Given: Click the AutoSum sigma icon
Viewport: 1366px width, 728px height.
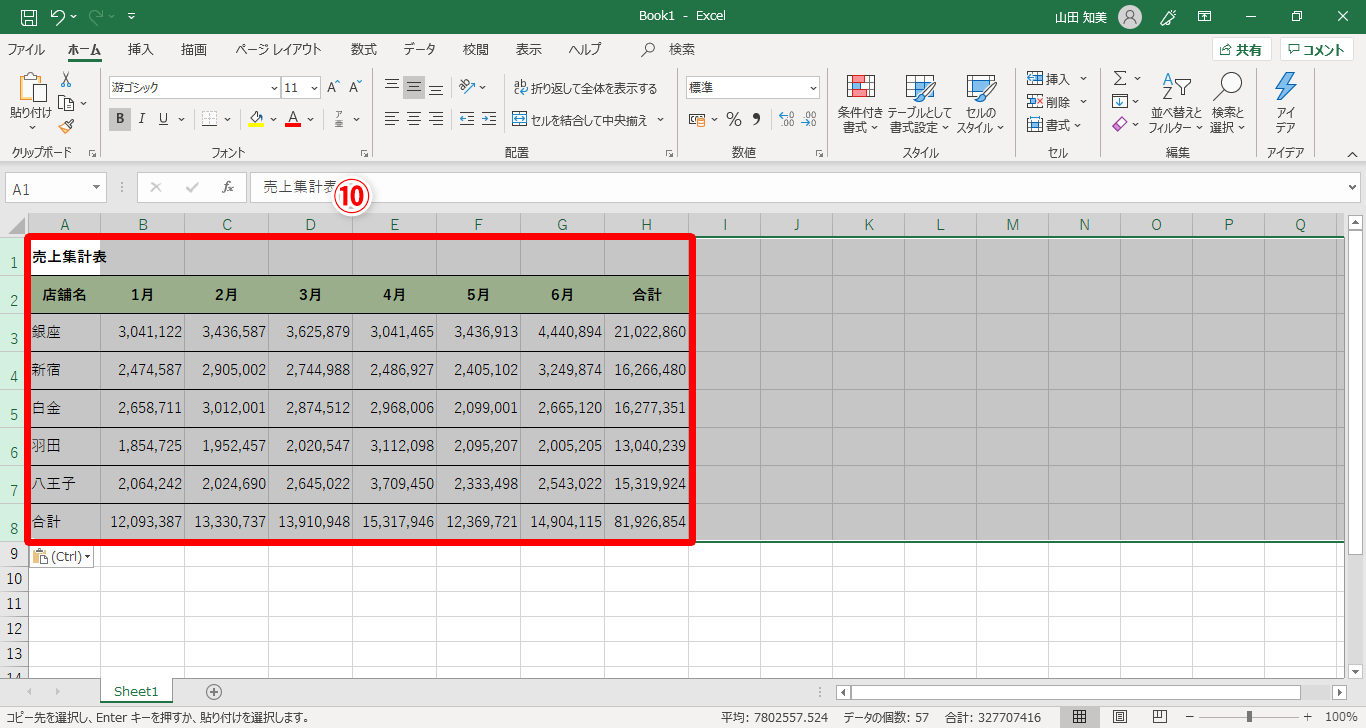Looking at the screenshot, I should tap(1120, 78).
